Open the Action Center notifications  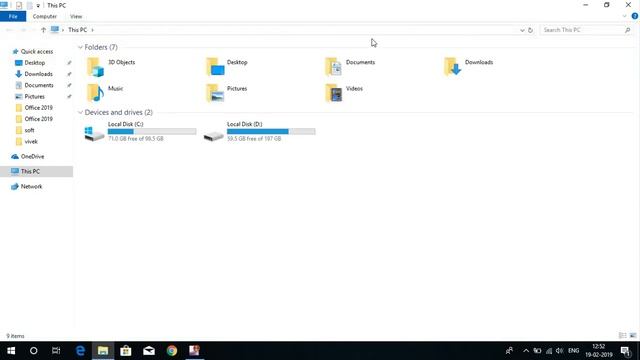[625, 351]
